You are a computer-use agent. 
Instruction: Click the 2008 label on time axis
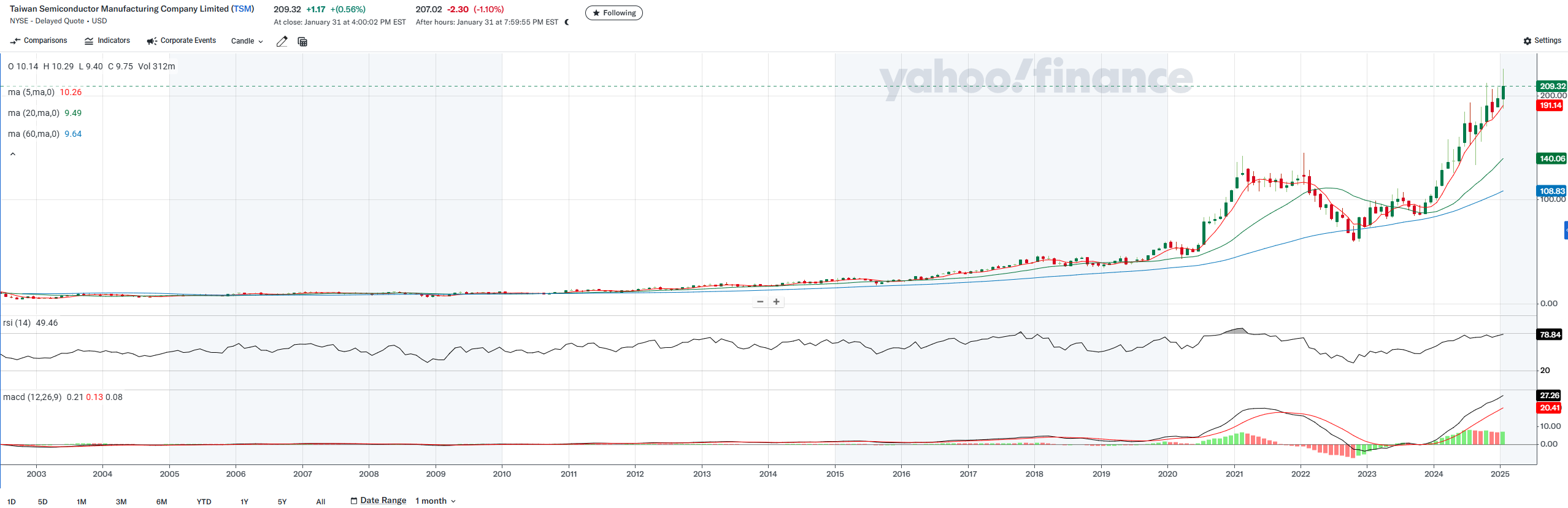[x=369, y=474]
